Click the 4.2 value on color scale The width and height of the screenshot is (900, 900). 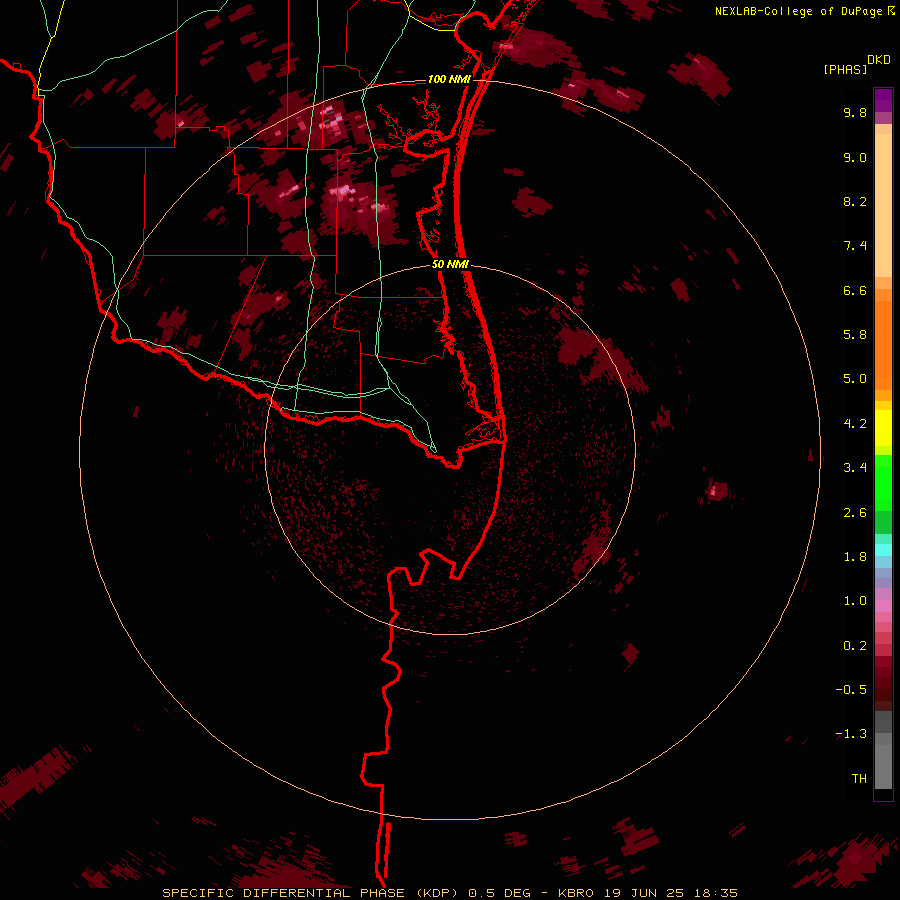tap(855, 424)
